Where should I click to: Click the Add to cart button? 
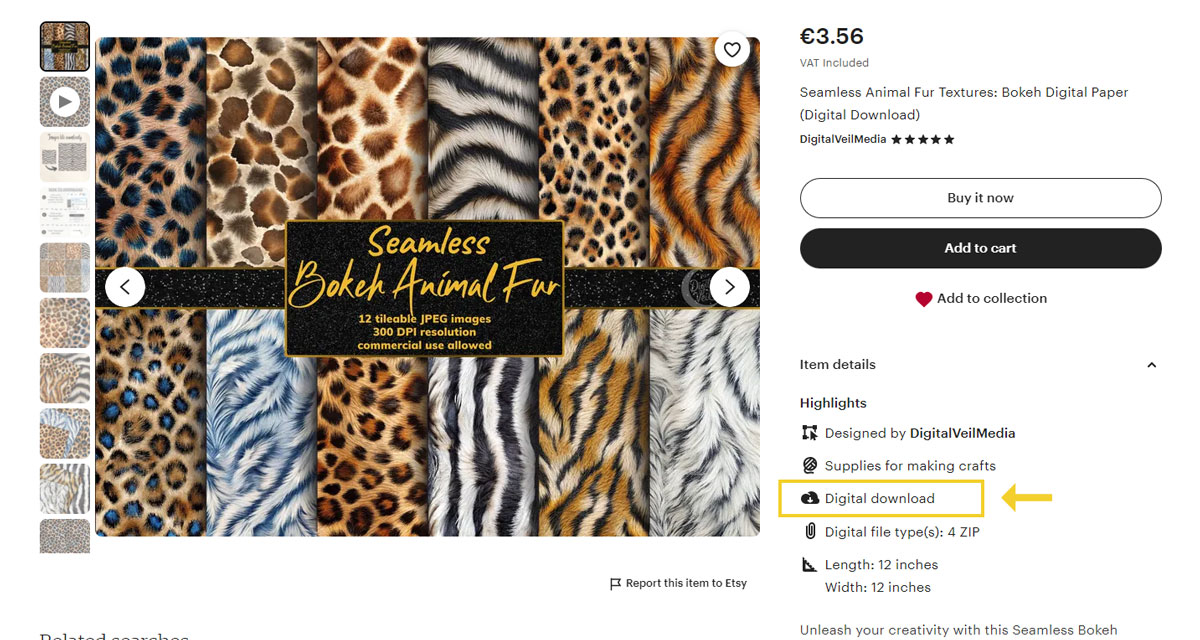[x=980, y=248]
